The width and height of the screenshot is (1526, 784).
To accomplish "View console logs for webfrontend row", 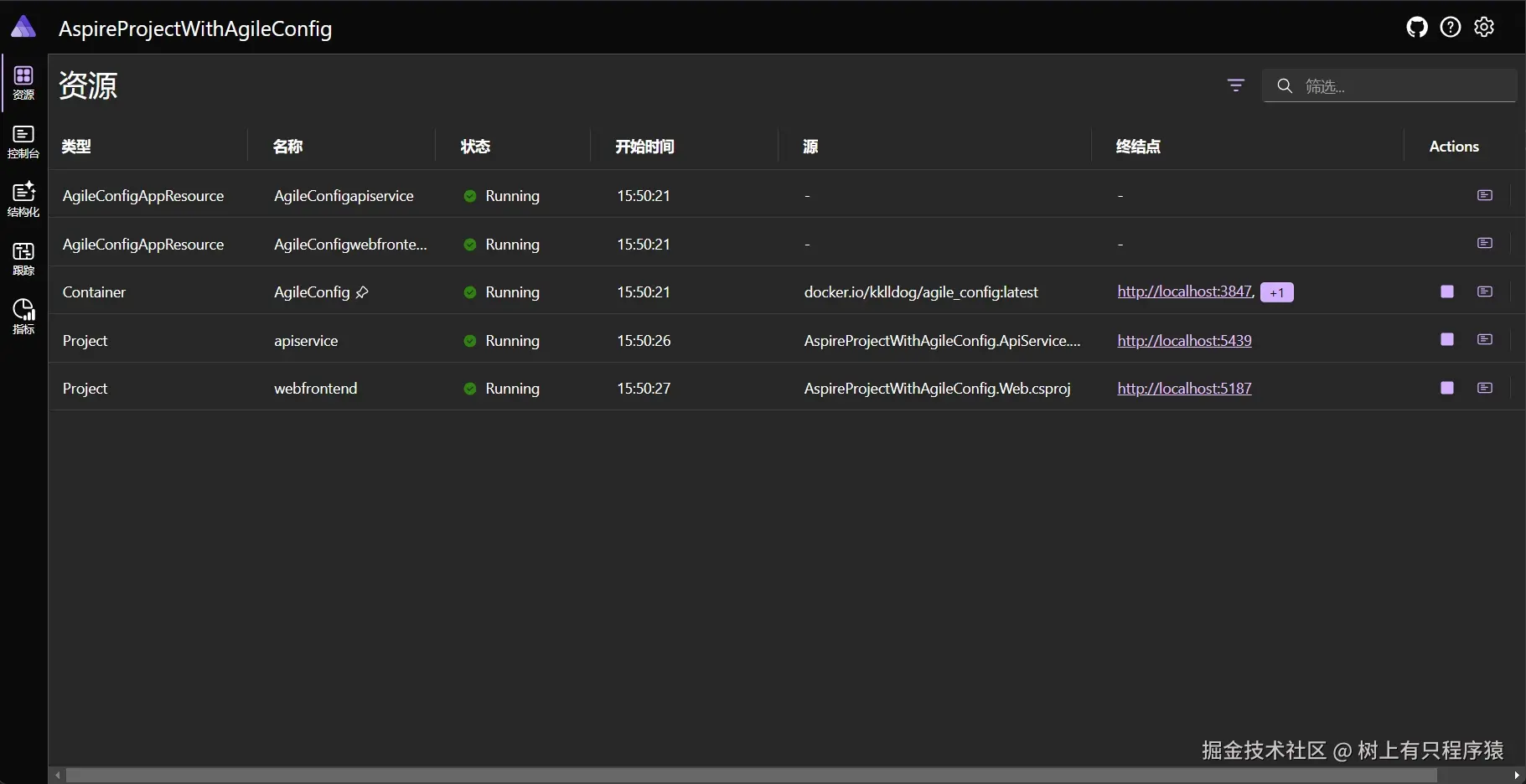I will 1485,388.
